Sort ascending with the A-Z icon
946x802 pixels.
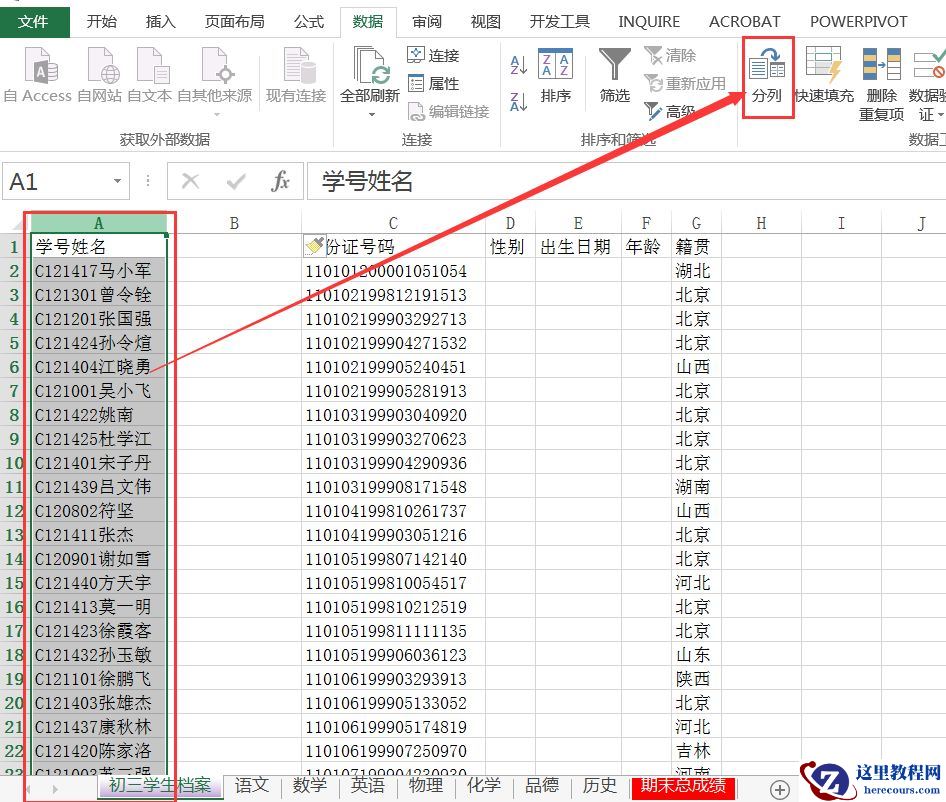coord(518,65)
